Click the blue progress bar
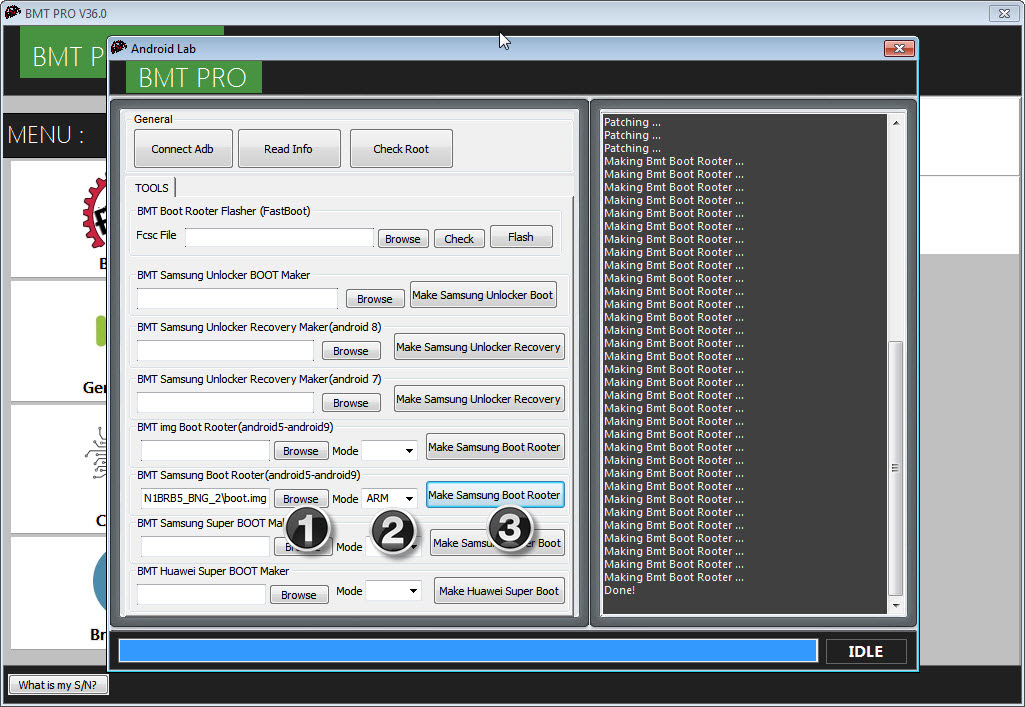1025x707 pixels. 468,651
